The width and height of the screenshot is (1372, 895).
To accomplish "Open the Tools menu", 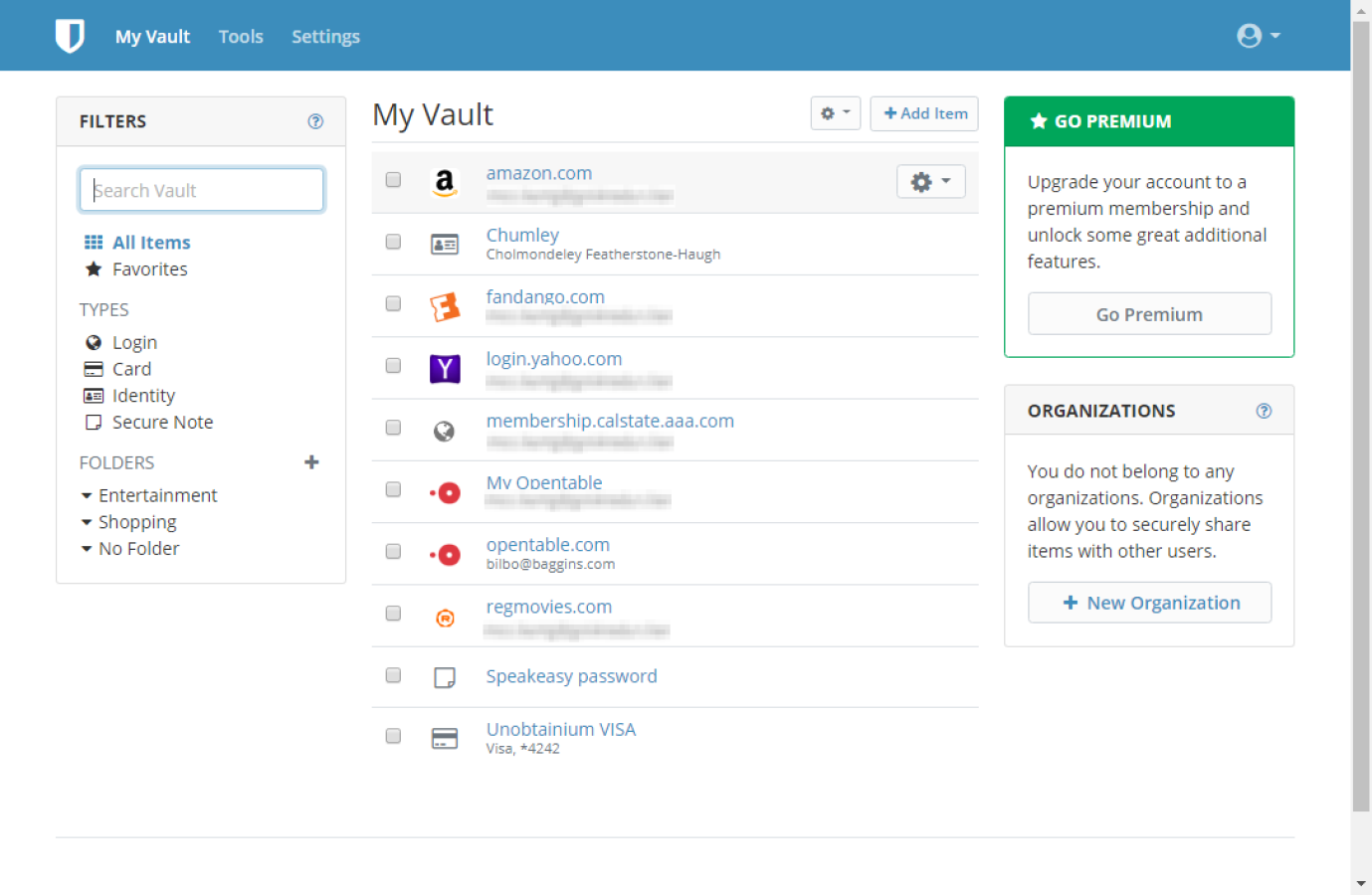I will point(241,37).
